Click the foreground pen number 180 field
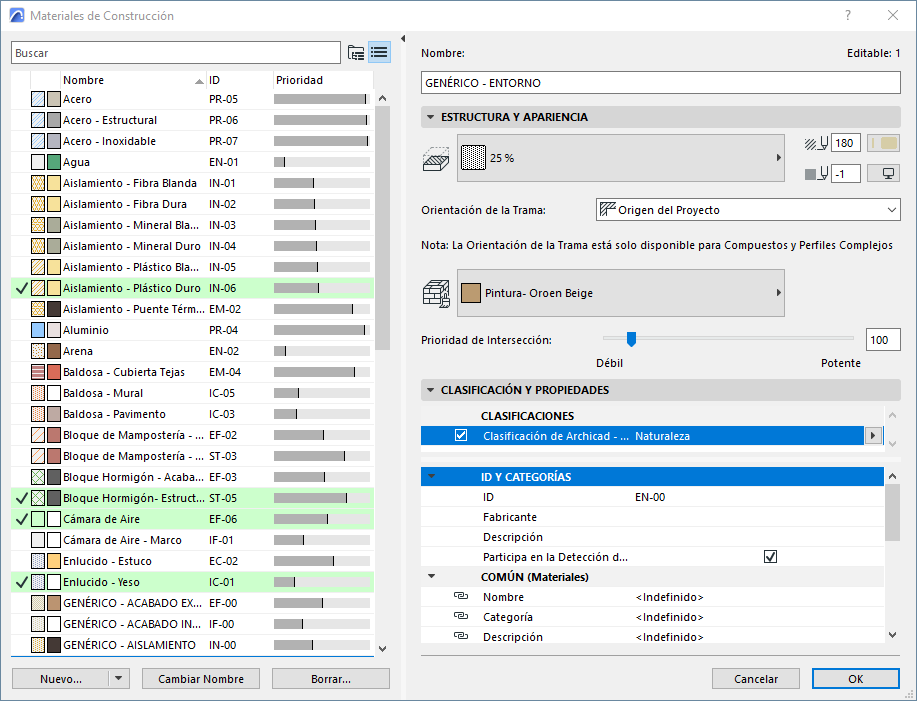 [845, 143]
